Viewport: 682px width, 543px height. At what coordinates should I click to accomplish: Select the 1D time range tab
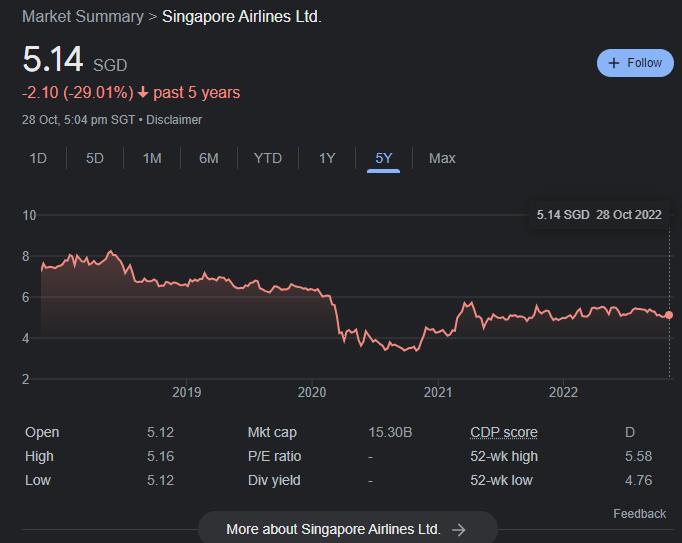[x=38, y=158]
